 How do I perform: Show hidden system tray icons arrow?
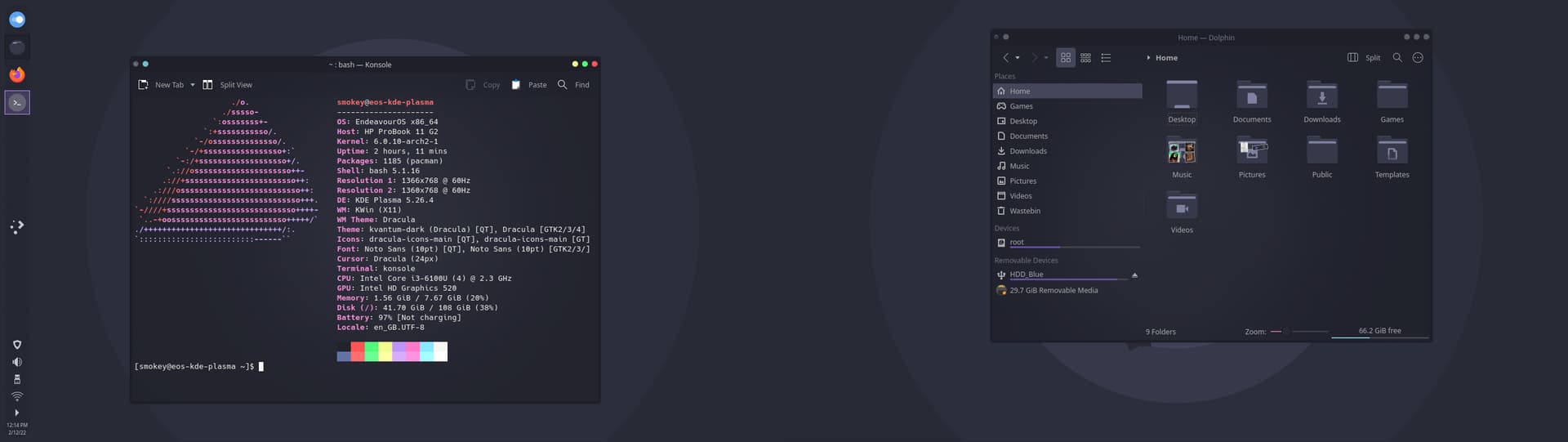[x=17, y=413]
